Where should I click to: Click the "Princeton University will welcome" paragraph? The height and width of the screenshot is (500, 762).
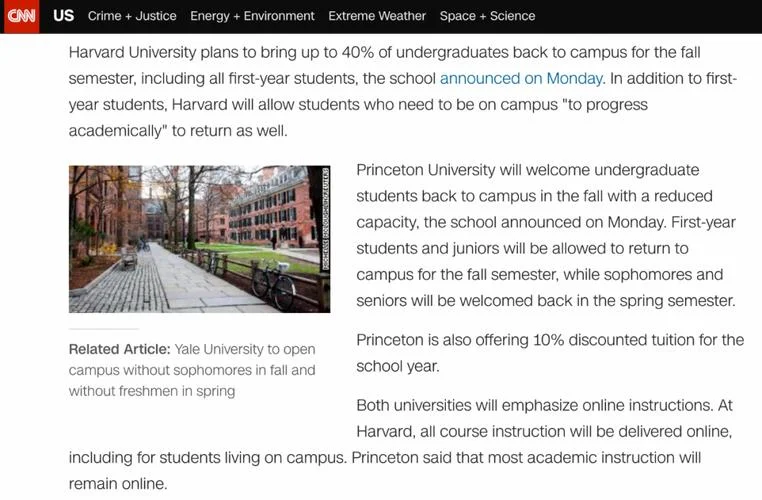coord(546,235)
